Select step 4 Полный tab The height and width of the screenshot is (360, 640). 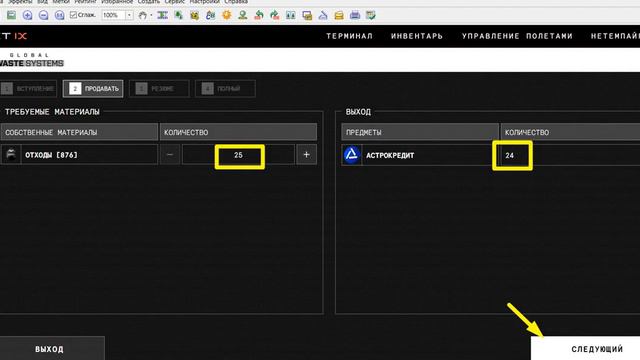(225, 89)
